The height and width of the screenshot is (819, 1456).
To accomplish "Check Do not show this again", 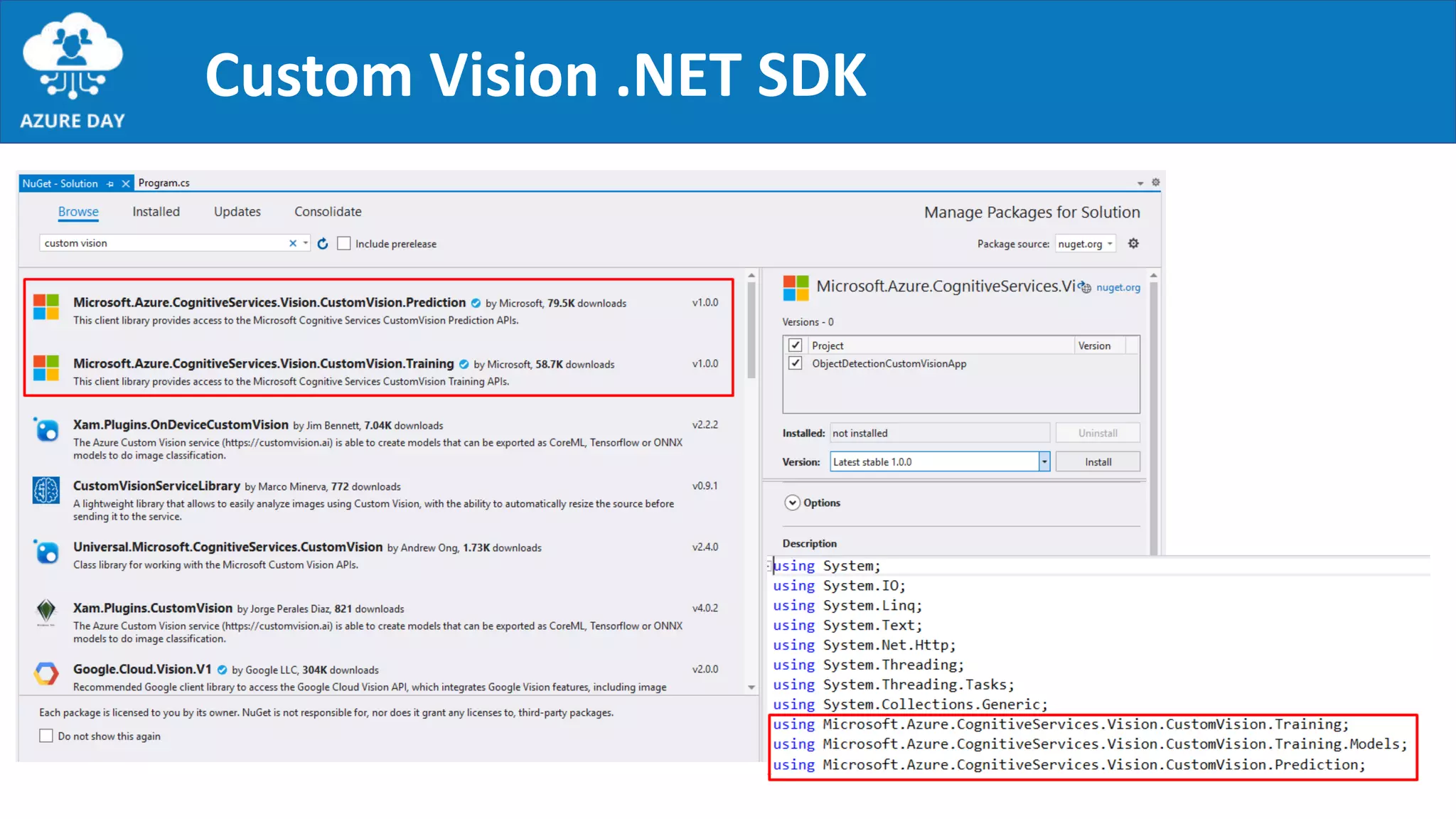I will (46, 736).
